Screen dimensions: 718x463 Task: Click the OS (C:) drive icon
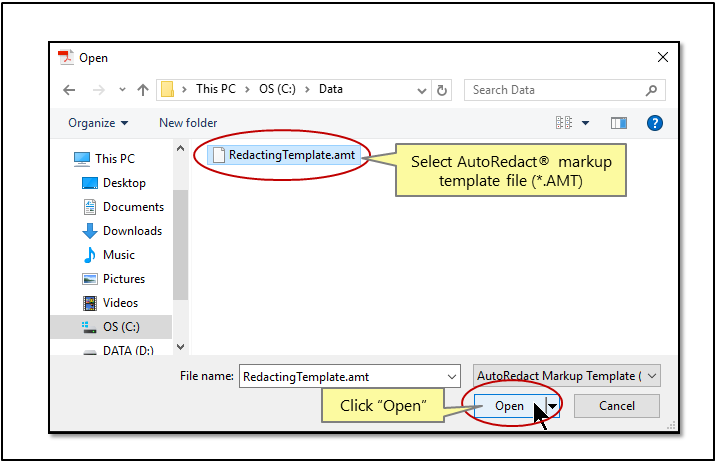pos(89,327)
